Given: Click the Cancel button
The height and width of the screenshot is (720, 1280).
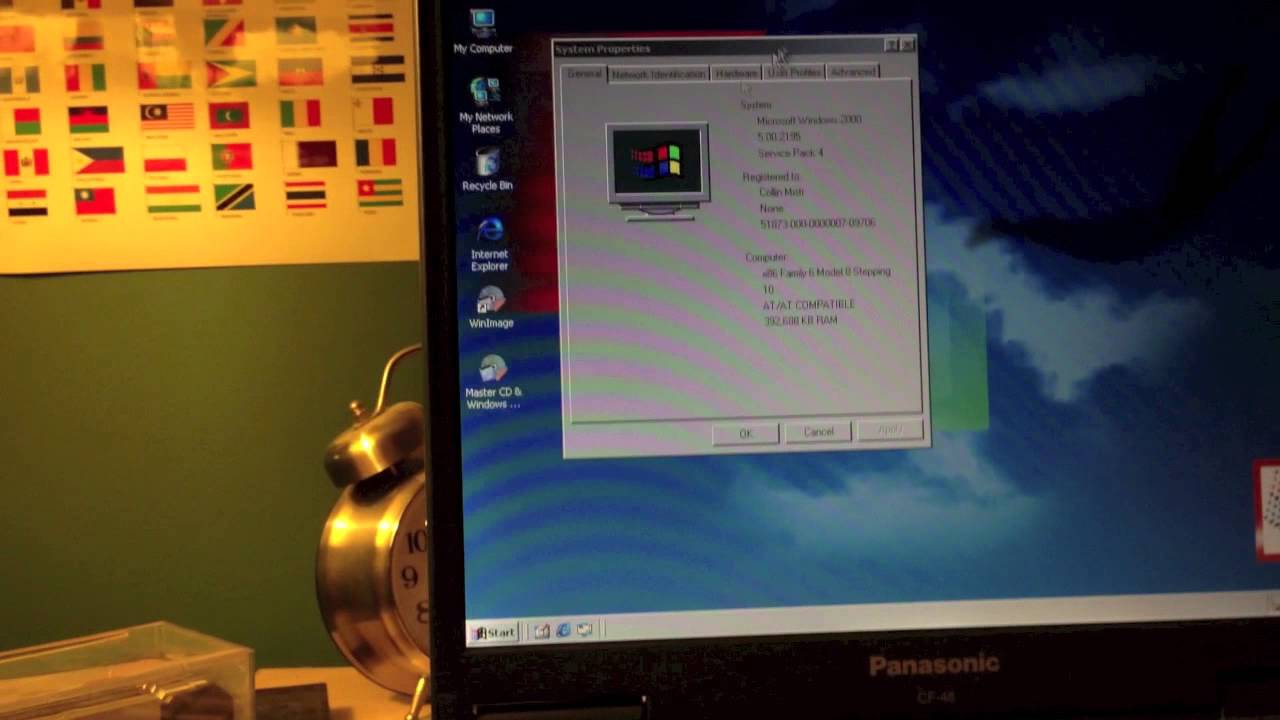Looking at the screenshot, I should click(x=819, y=431).
